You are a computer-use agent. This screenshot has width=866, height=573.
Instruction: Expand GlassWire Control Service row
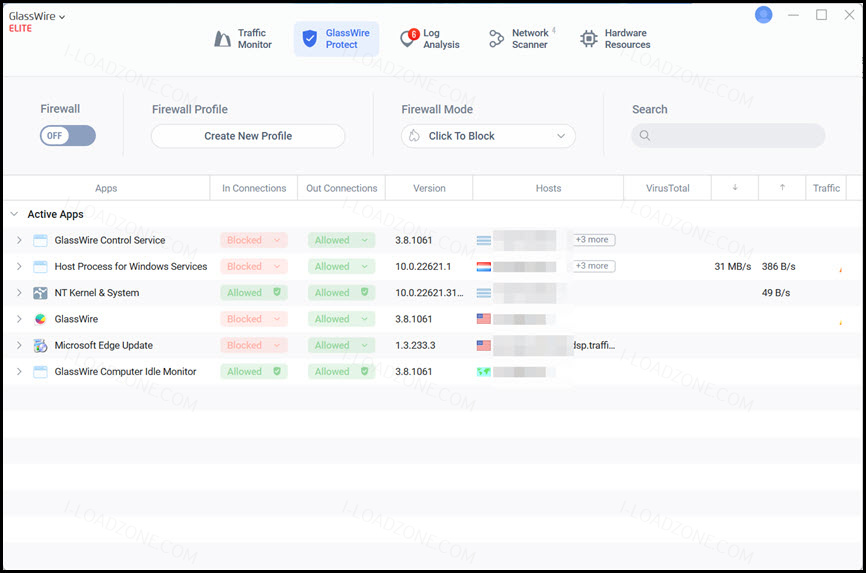[19, 240]
